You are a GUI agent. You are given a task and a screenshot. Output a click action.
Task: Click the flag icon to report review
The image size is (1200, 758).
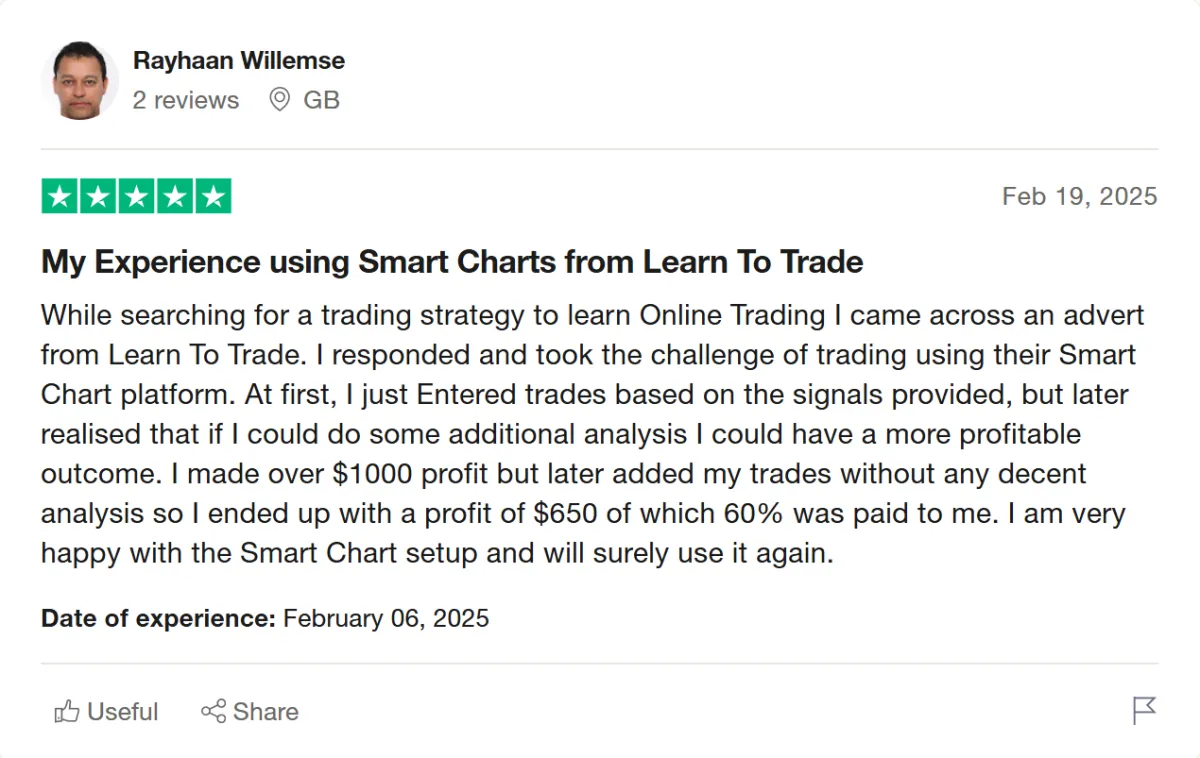click(1144, 711)
